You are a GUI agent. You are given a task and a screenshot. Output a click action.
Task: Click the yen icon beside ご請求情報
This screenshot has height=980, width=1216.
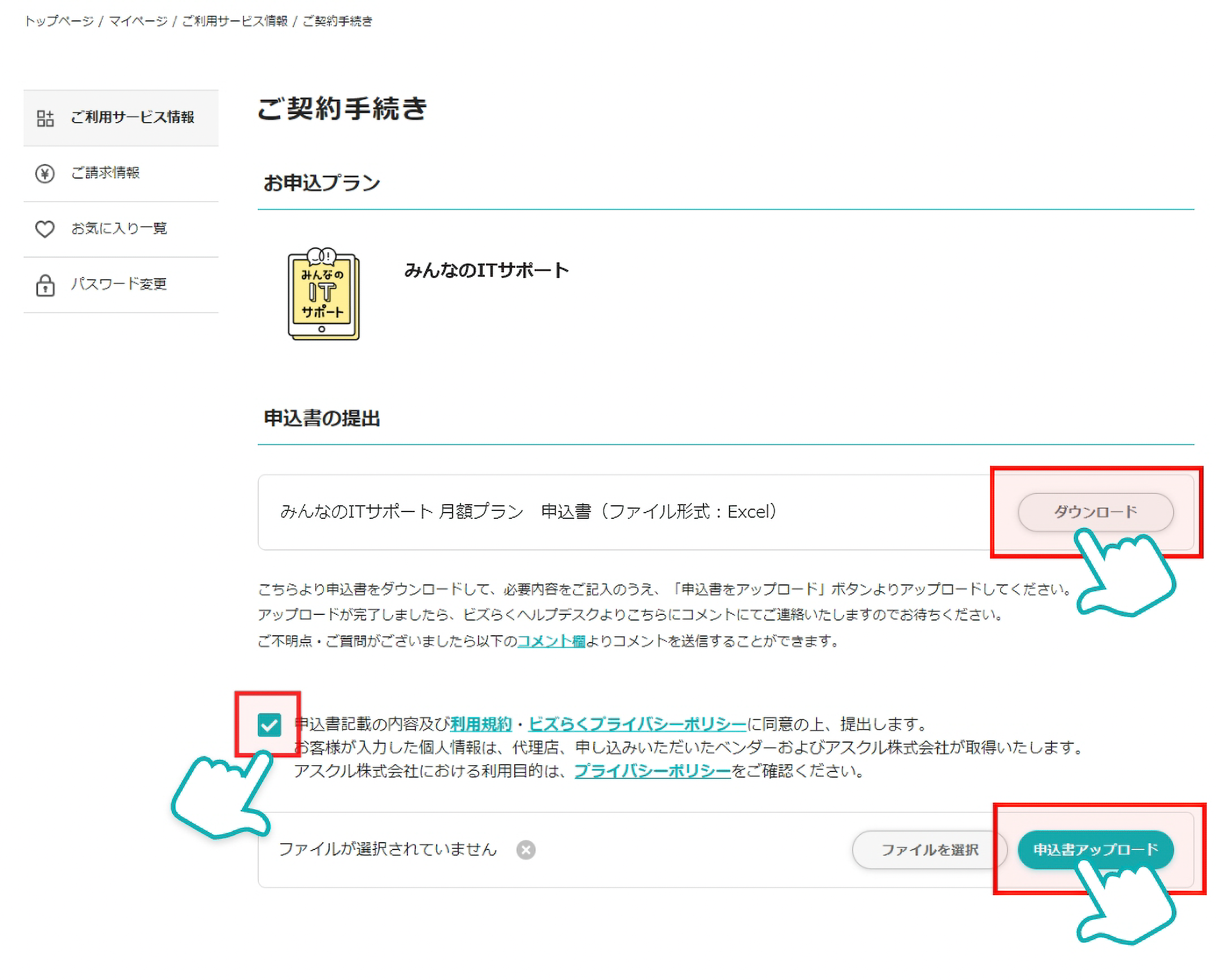[45, 174]
